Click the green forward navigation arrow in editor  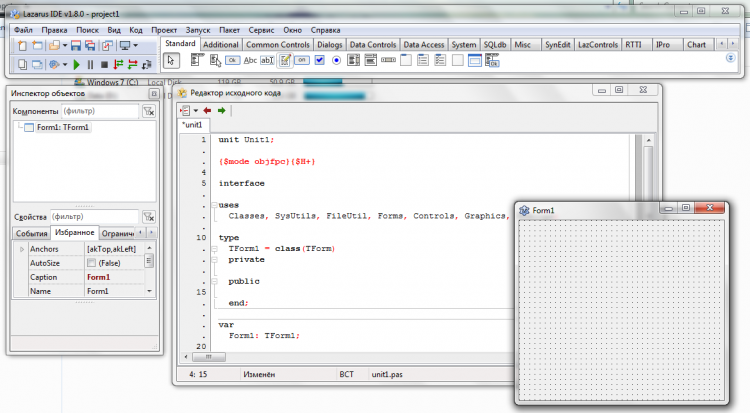(x=221, y=110)
